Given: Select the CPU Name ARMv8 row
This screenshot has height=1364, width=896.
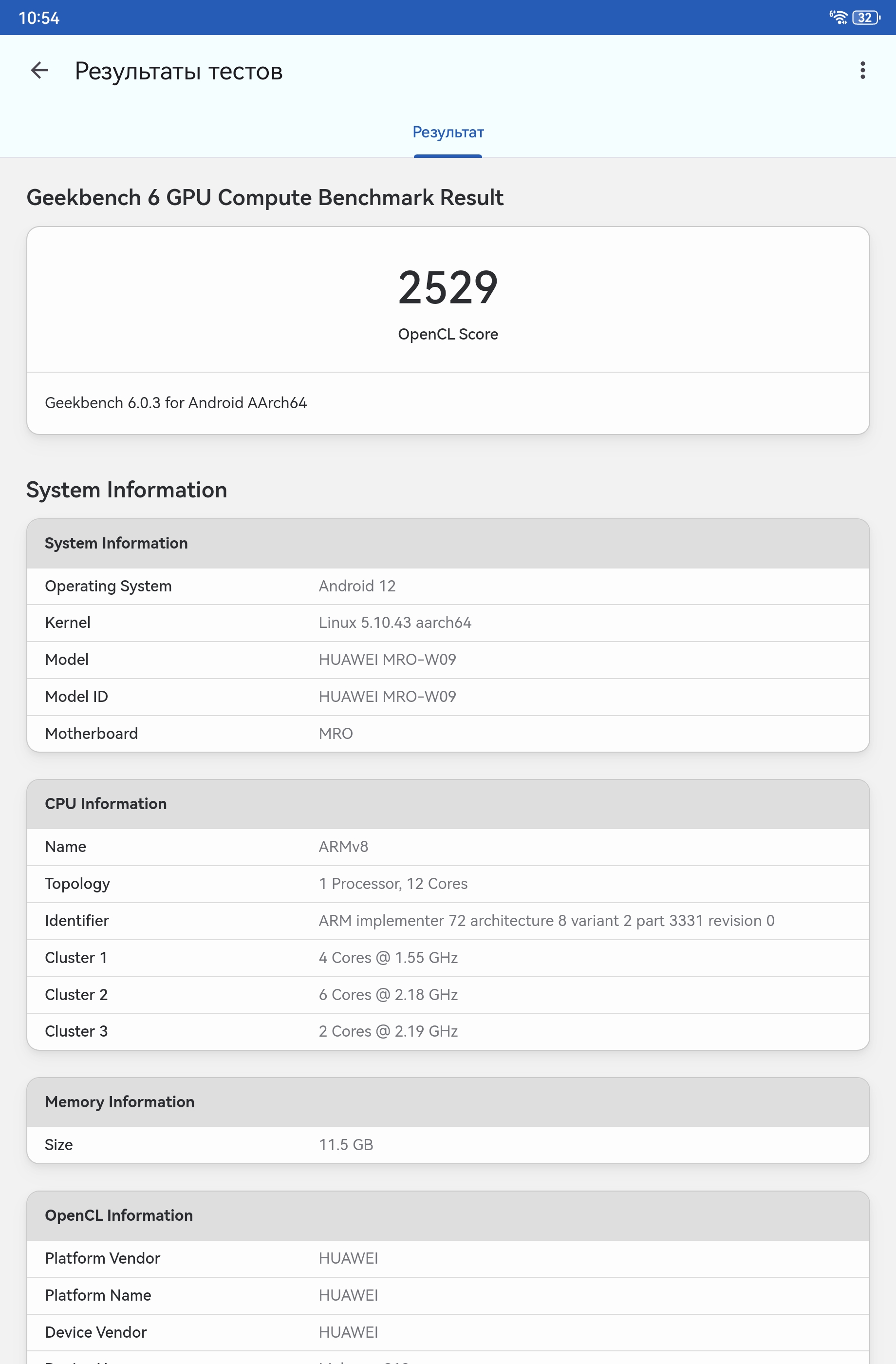Looking at the screenshot, I should point(448,847).
